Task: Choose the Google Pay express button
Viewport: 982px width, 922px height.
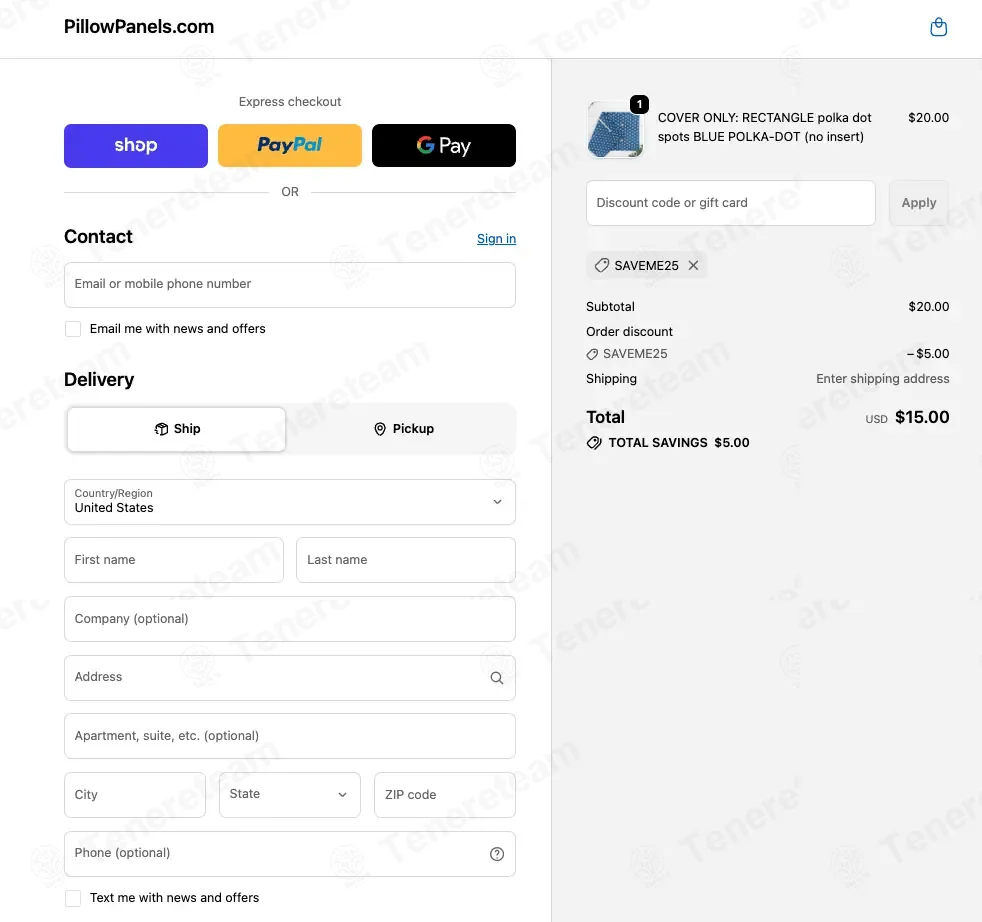Action: click(x=444, y=145)
